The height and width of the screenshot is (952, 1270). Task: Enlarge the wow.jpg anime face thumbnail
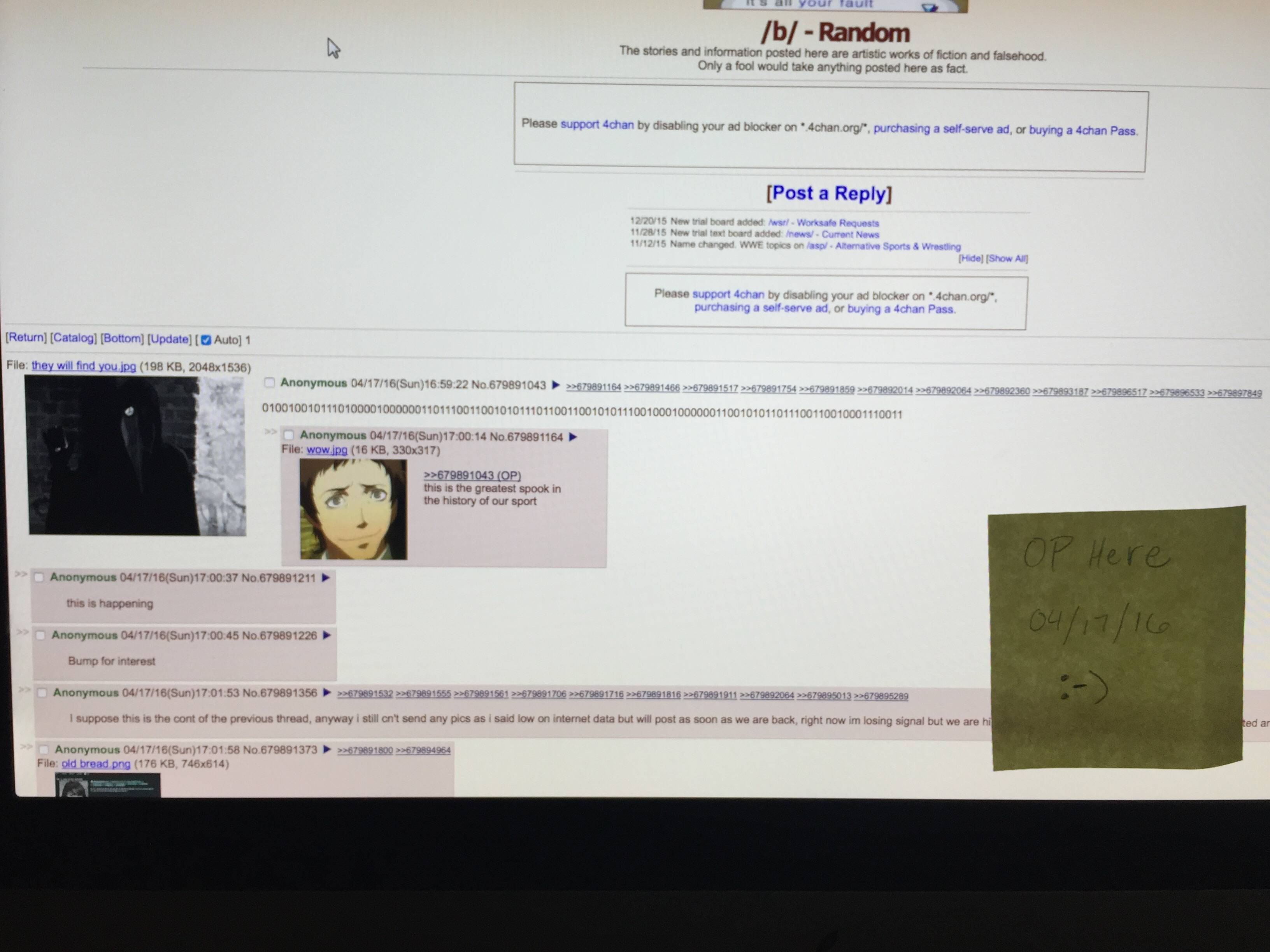tap(353, 509)
